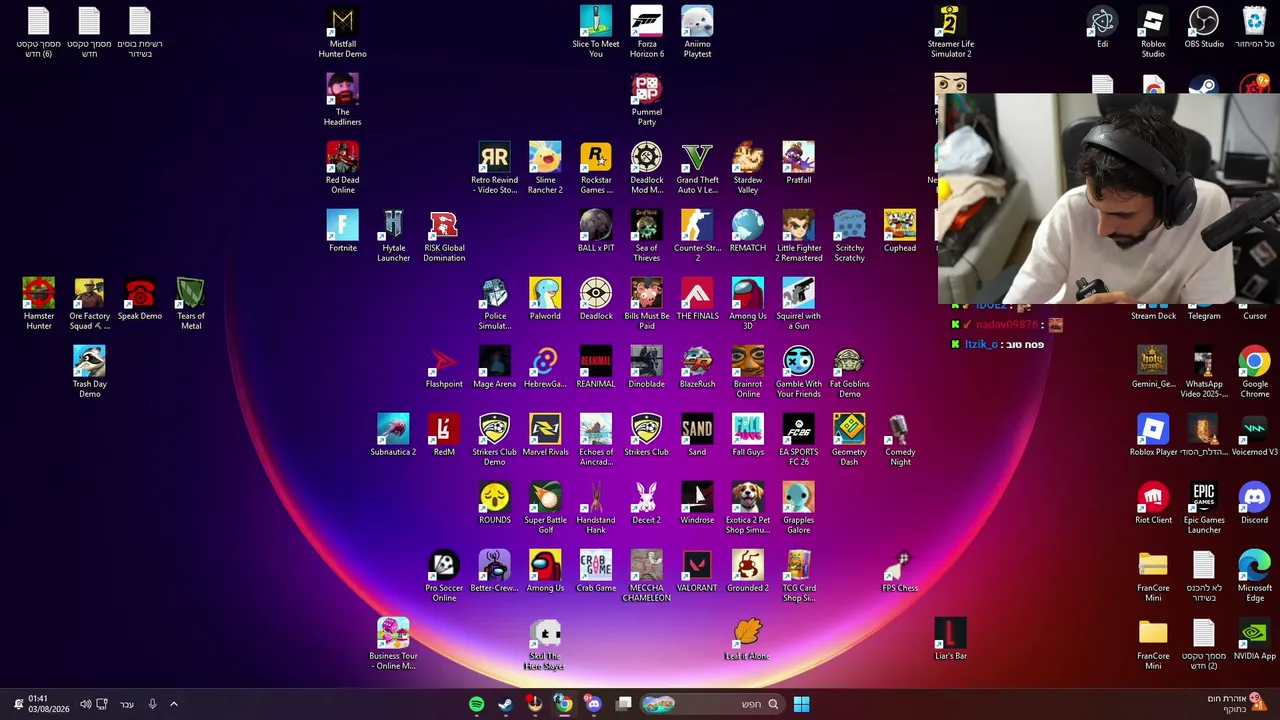Select the Google Chrome desktop icon
Viewport: 1280px width, 720px height.
pos(1254,372)
